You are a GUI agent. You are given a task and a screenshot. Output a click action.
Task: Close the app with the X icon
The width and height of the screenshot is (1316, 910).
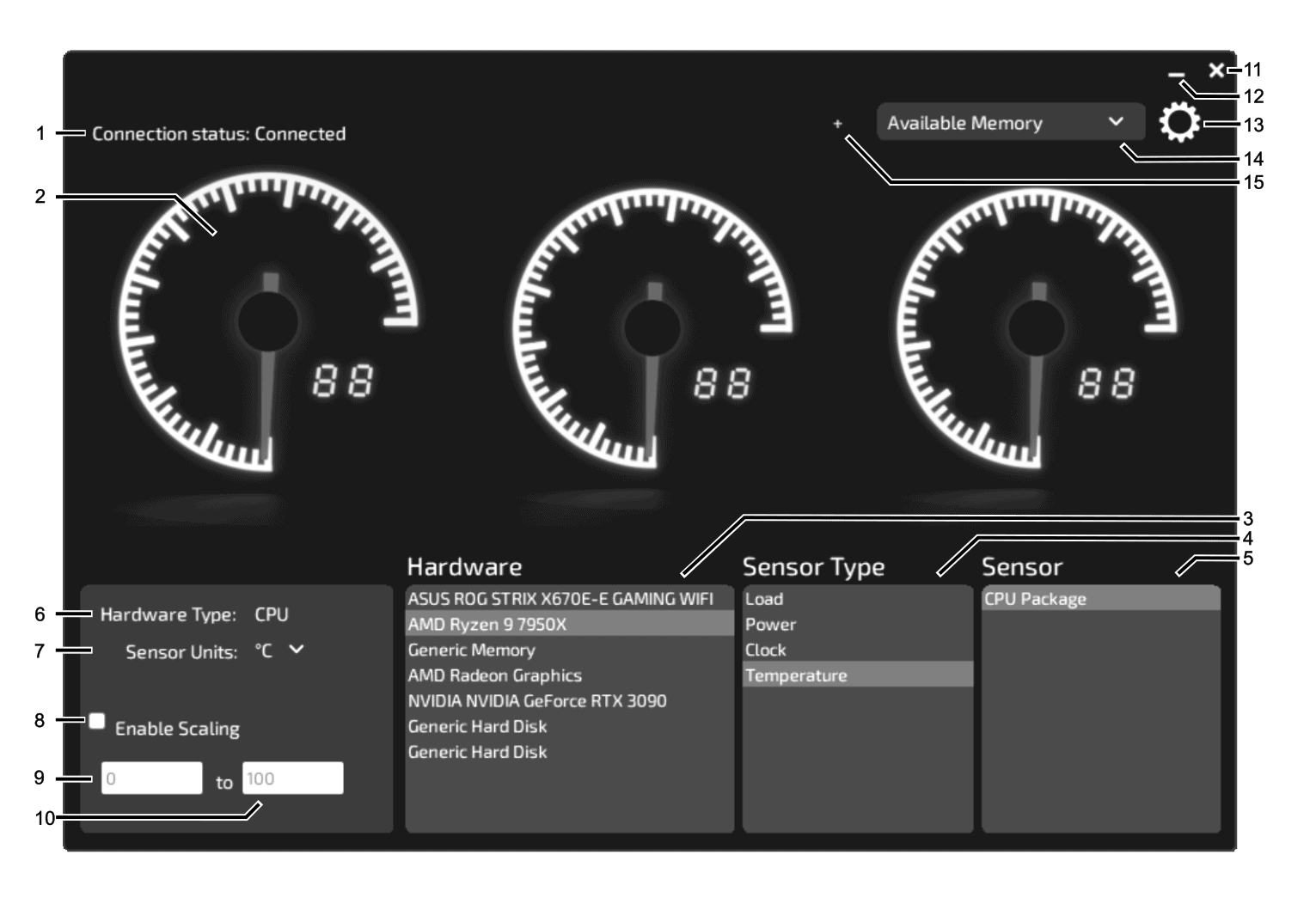[x=1215, y=70]
